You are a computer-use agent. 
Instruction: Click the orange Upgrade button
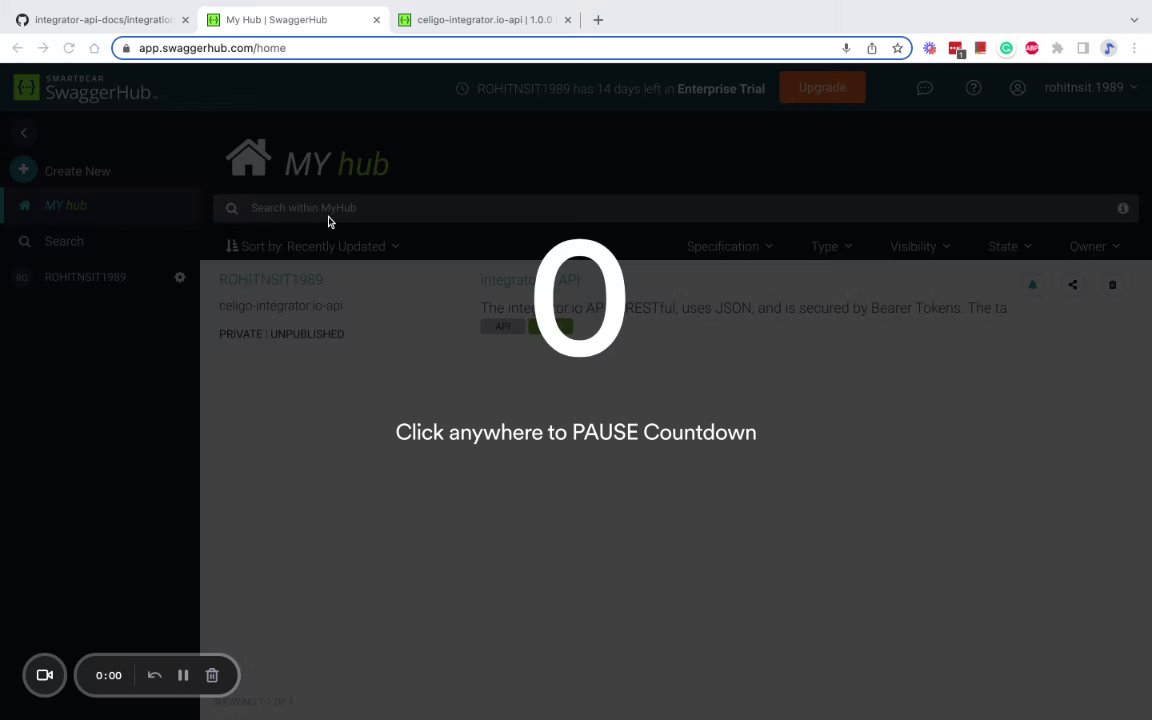point(822,87)
